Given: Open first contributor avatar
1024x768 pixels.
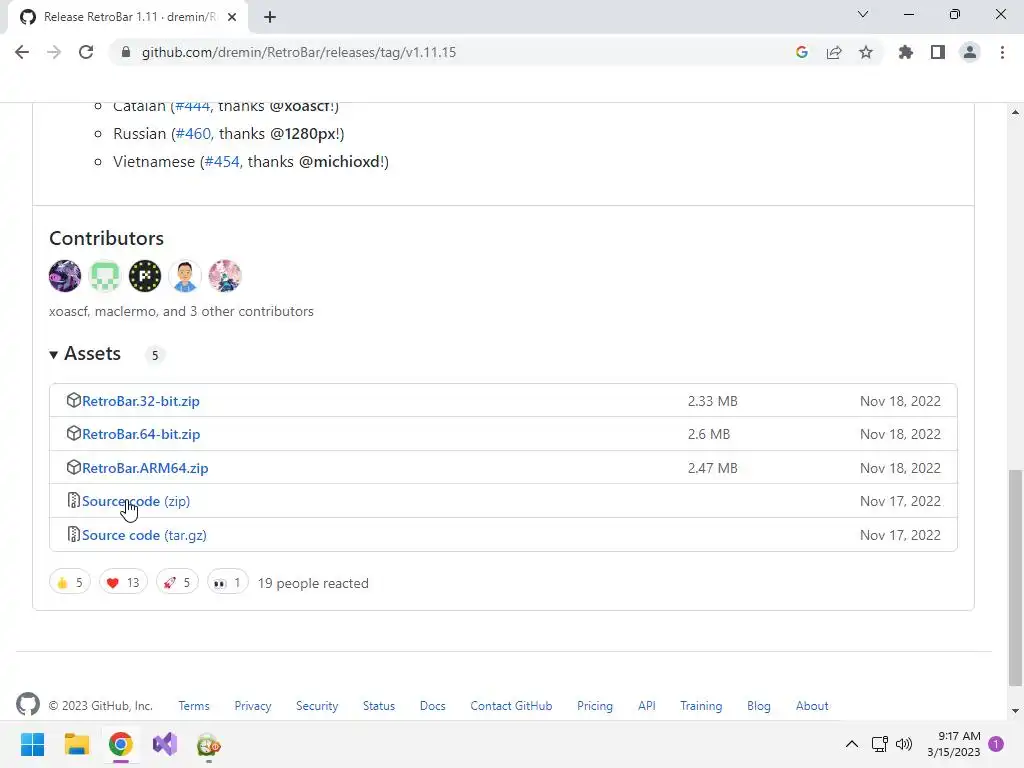Looking at the screenshot, I should pos(65,276).
